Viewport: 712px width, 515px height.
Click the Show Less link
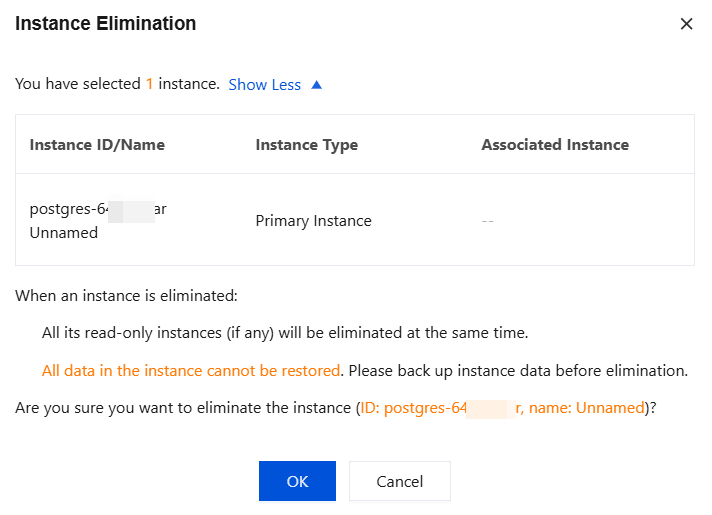[264, 85]
